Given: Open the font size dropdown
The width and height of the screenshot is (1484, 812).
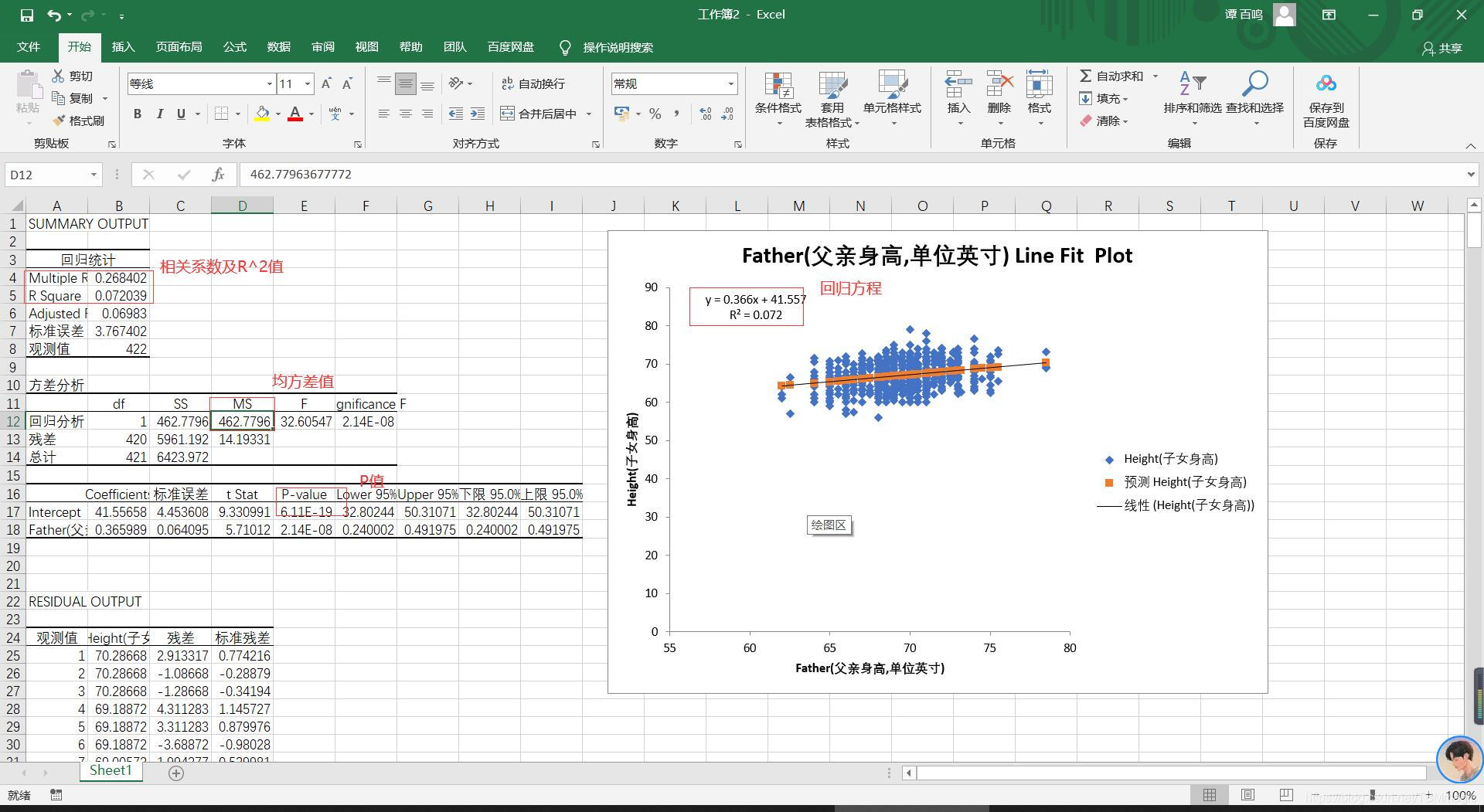Looking at the screenshot, I should [308, 83].
